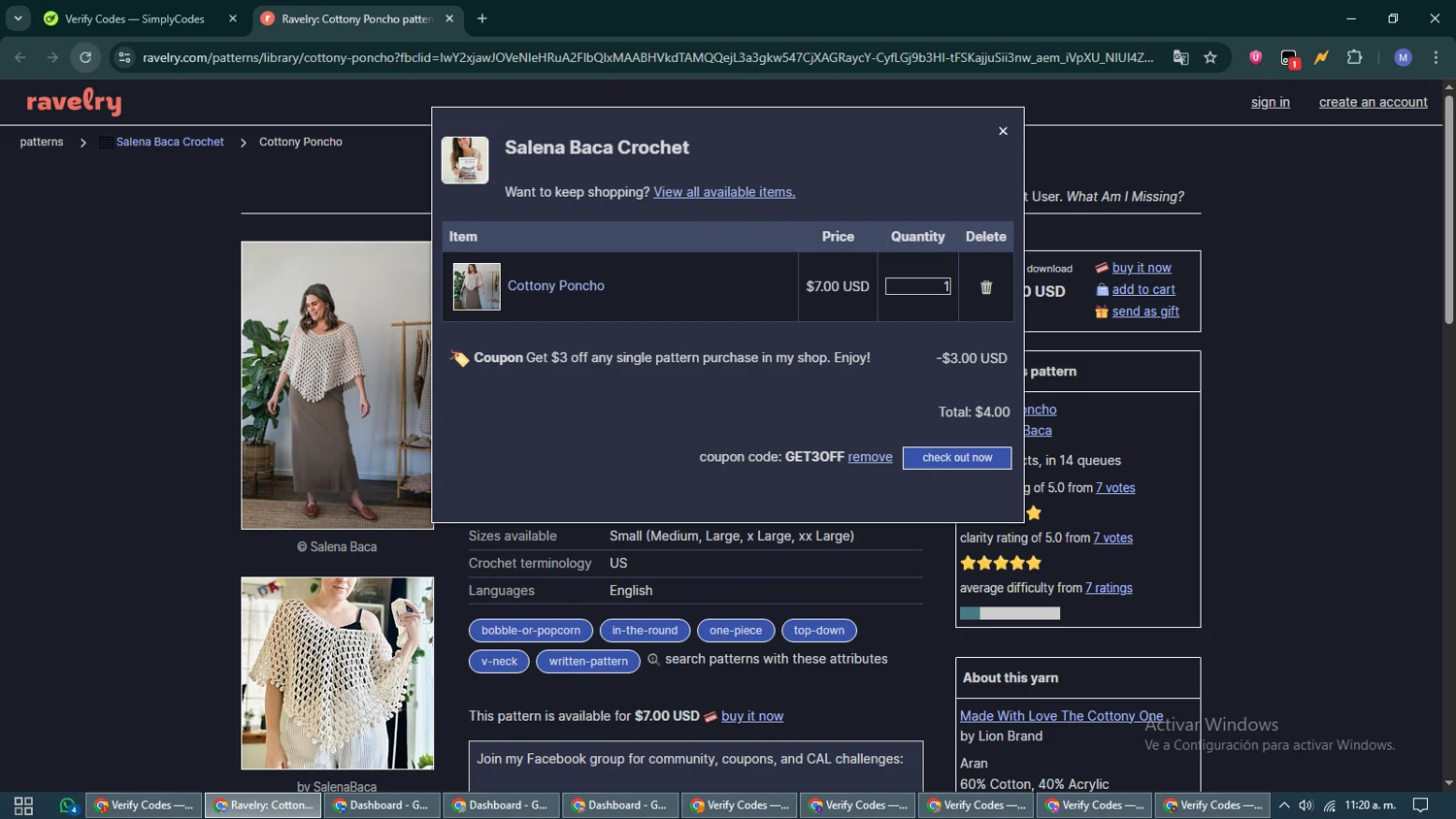1456x819 pixels.
Task: Open the main Cottony Poncho photo
Action: click(337, 385)
